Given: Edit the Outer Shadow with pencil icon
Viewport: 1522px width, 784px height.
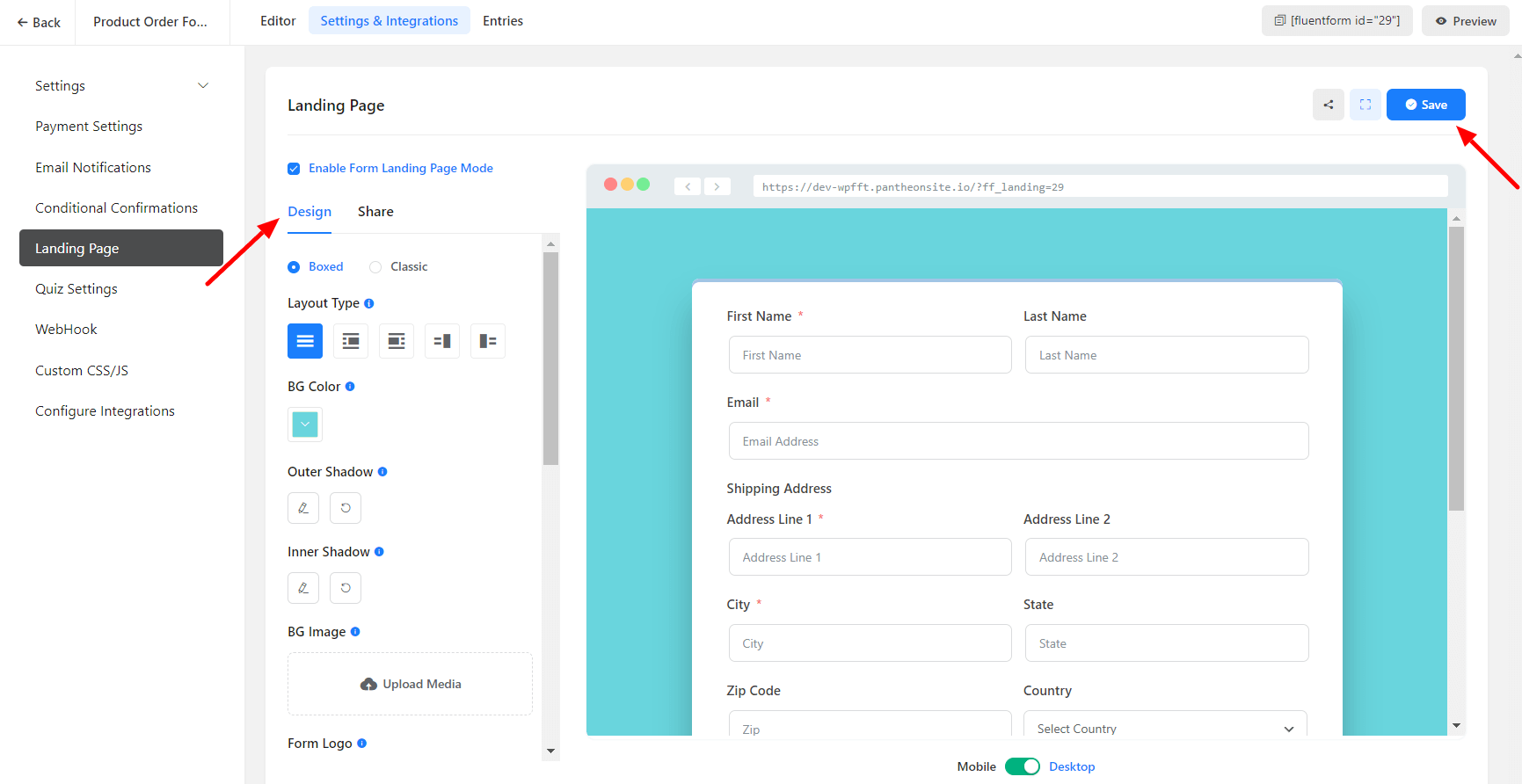Looking at the screenshot, I should [303, 508].
